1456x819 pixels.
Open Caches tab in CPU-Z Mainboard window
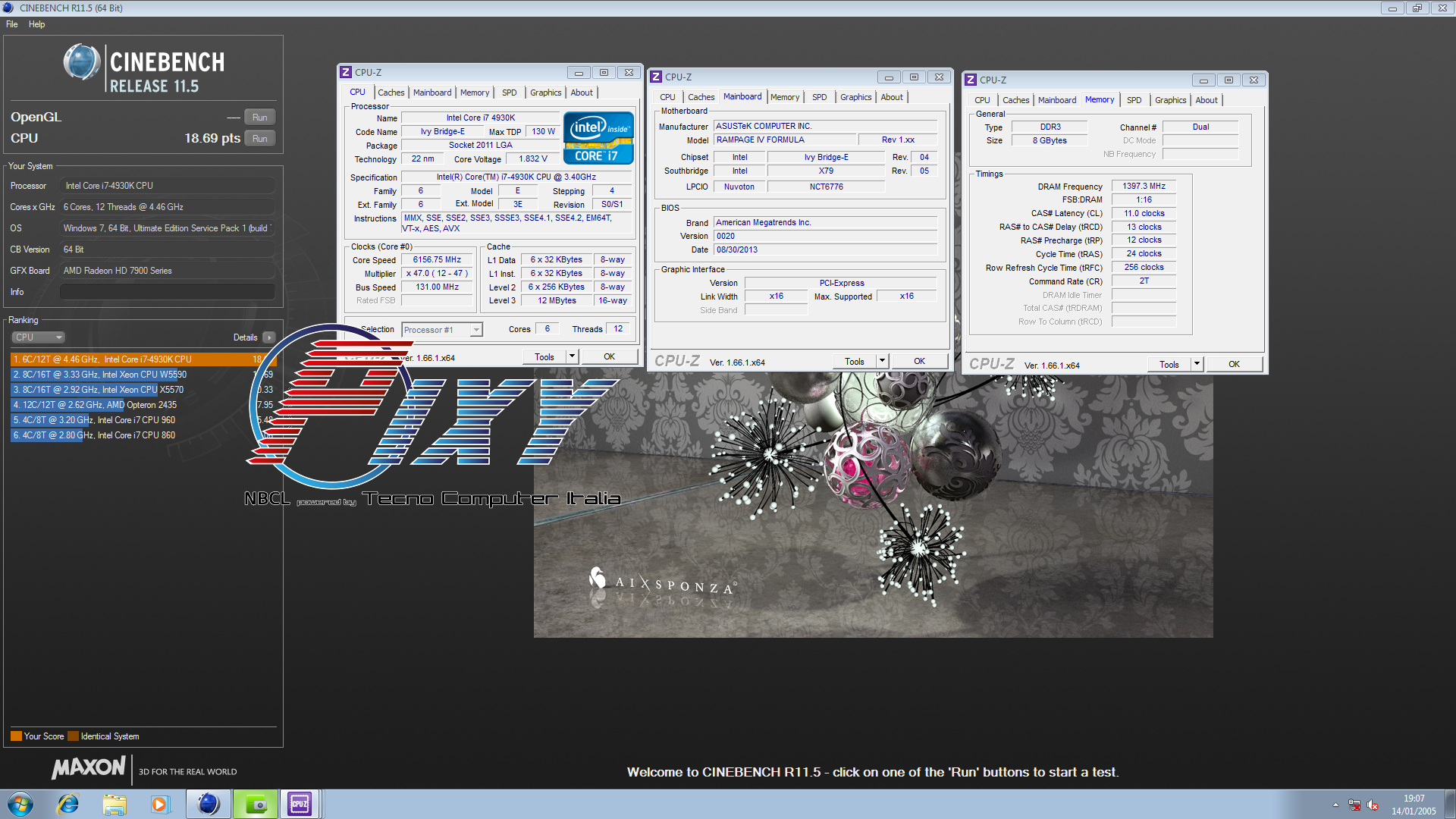click(x=701, y=97)
